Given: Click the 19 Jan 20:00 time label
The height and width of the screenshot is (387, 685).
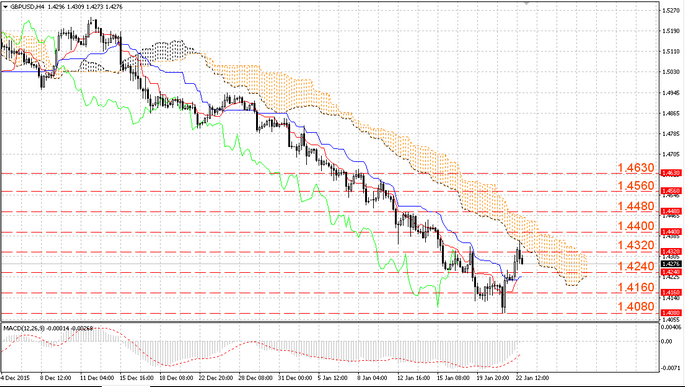Looking at the screenshot, I should tap(493, 377).
